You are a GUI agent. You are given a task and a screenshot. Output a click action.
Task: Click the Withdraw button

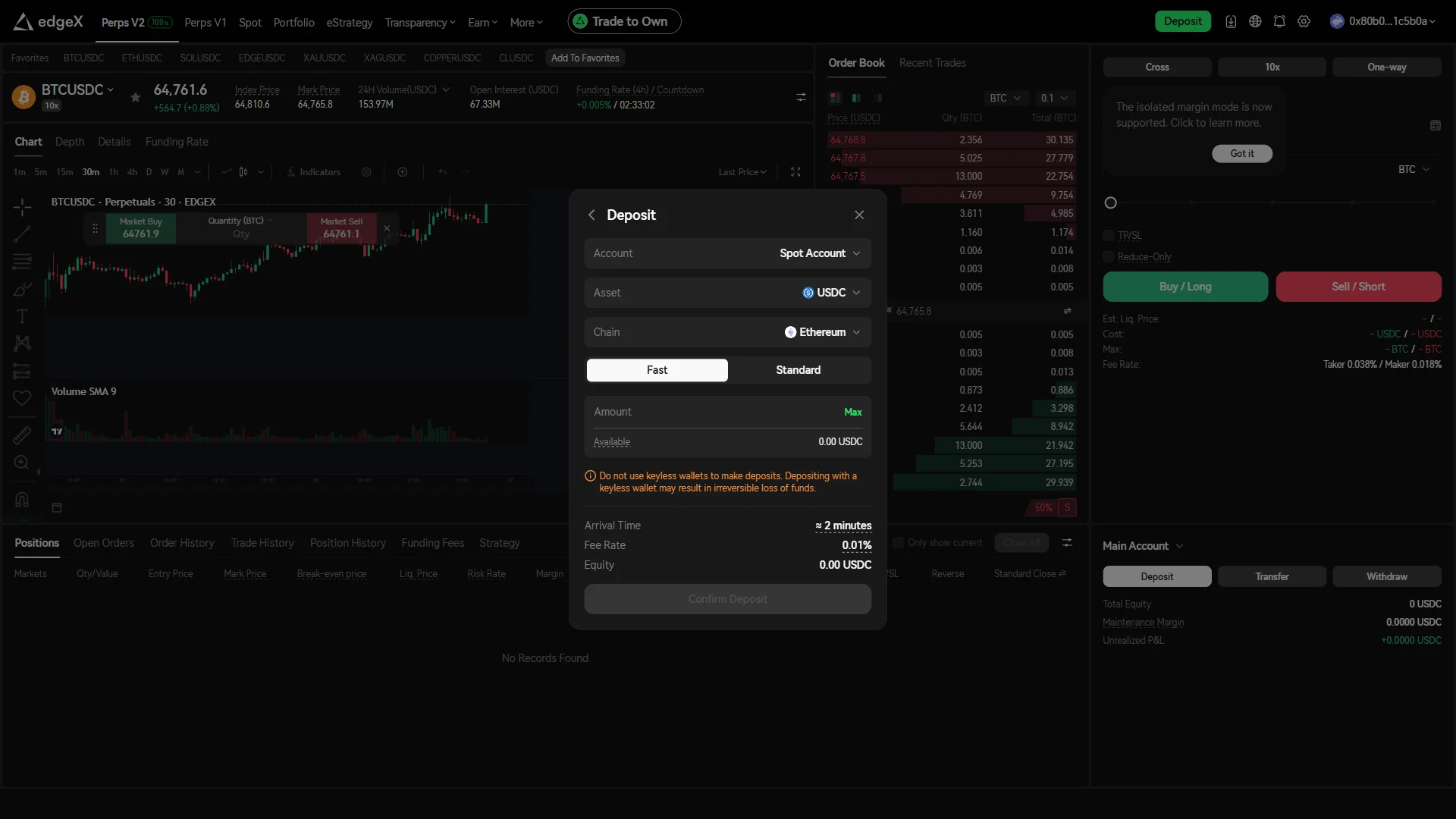[x=1386, y=576]
